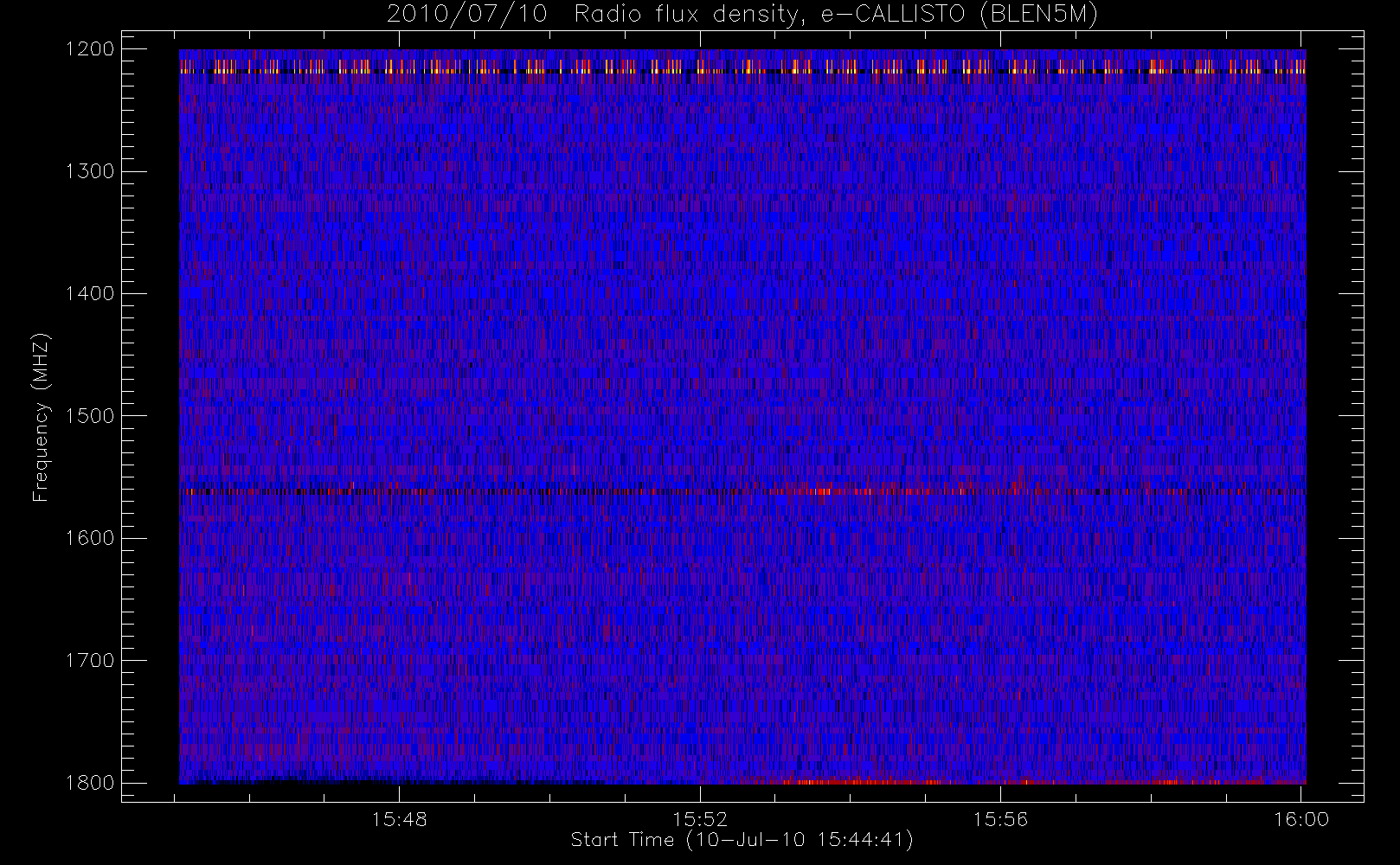Click the 1800 frequency tick label

pos(90,783)
